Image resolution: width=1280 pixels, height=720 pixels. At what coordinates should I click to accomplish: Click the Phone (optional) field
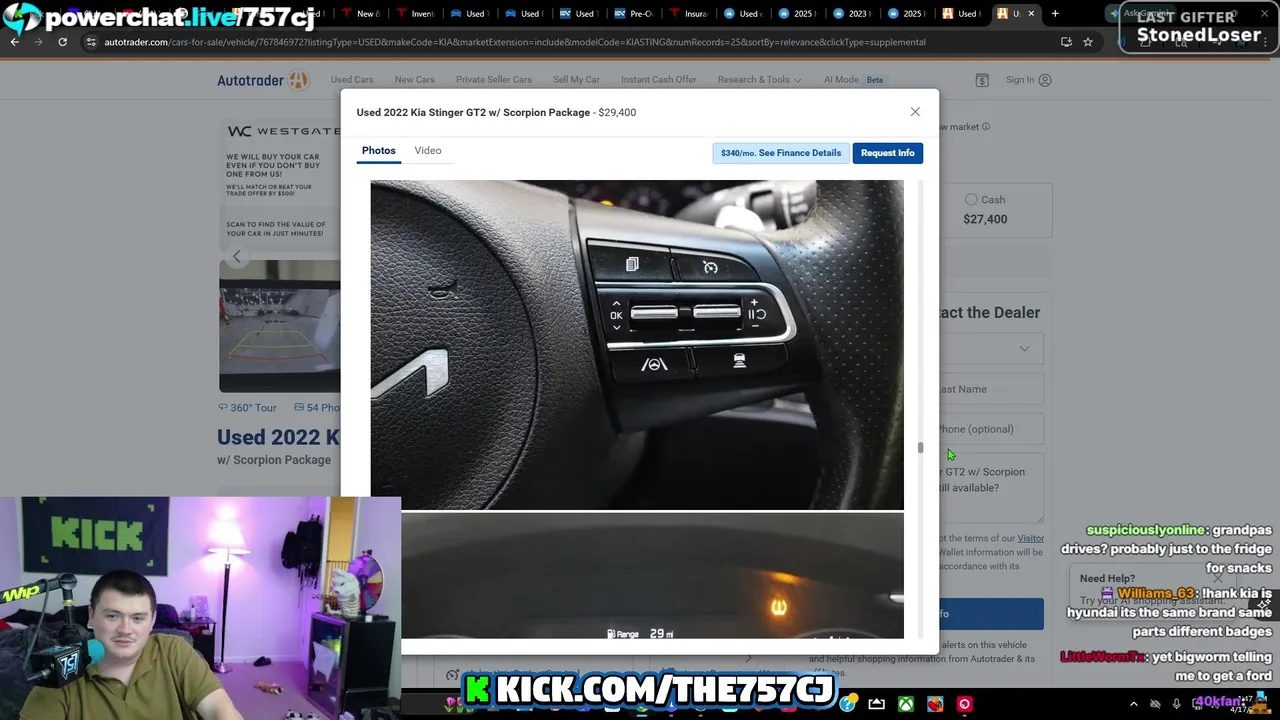click(990, 429)
